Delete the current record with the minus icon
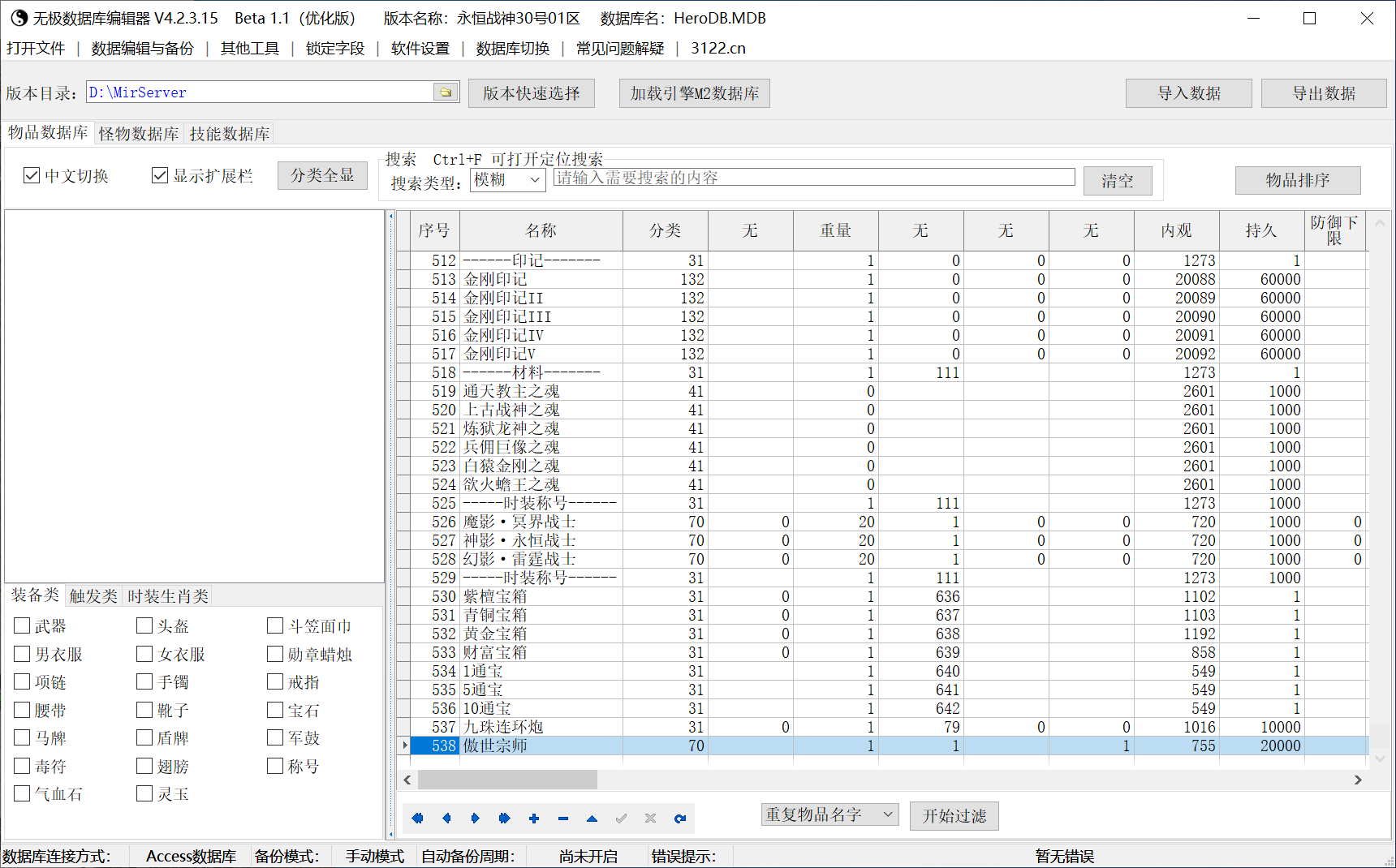This screenshot has width=1396, height=868. pyautogui.click(x=563, y=819)
